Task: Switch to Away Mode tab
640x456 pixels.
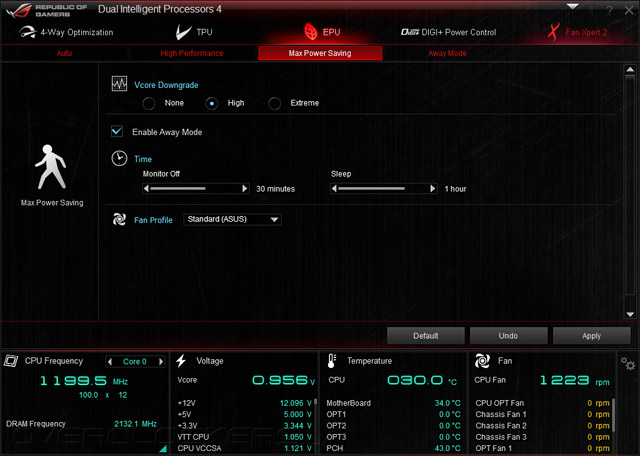Action: click(447, 53)
